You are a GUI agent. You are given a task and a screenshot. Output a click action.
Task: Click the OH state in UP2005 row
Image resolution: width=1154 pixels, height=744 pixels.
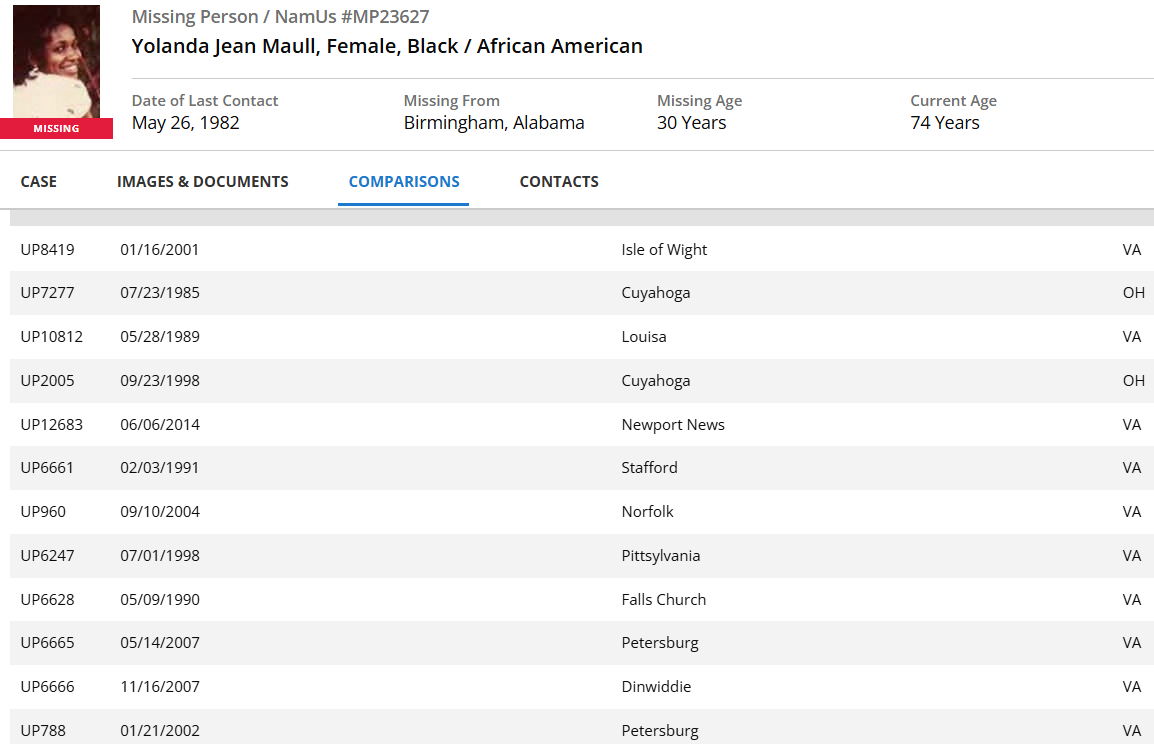point(1133,381)
